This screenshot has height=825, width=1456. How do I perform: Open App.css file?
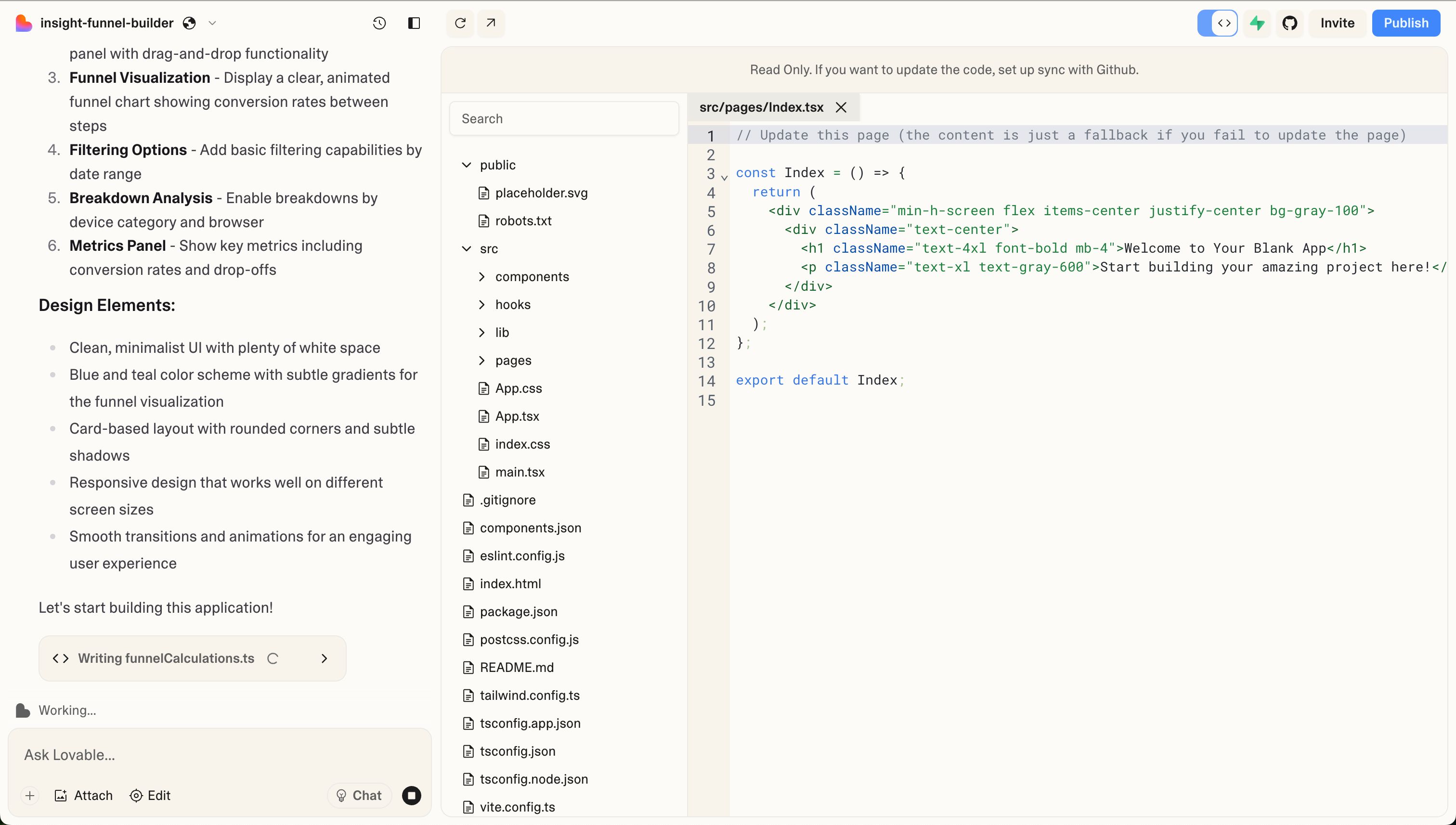tap(511, 388)
